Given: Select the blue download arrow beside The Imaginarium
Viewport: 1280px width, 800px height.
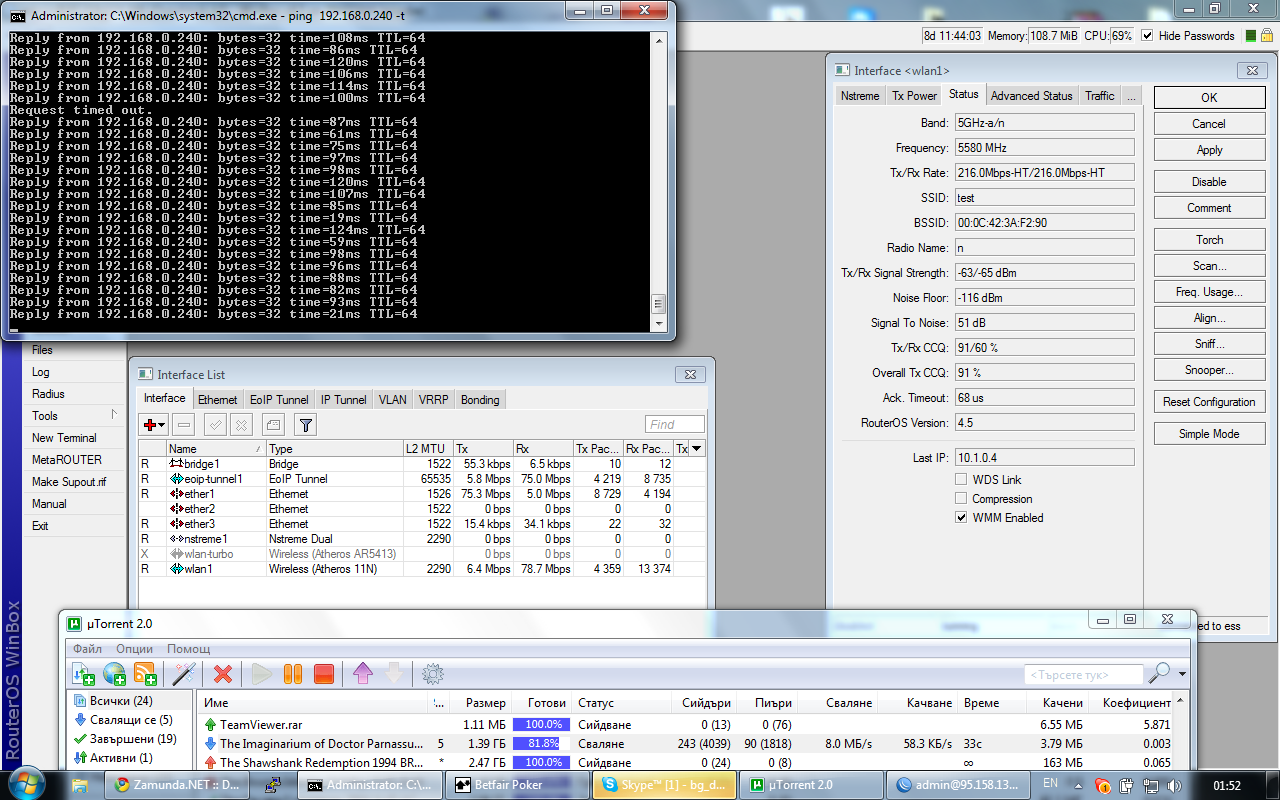Looking at the screenshot, I should click(x=210, y=744).
